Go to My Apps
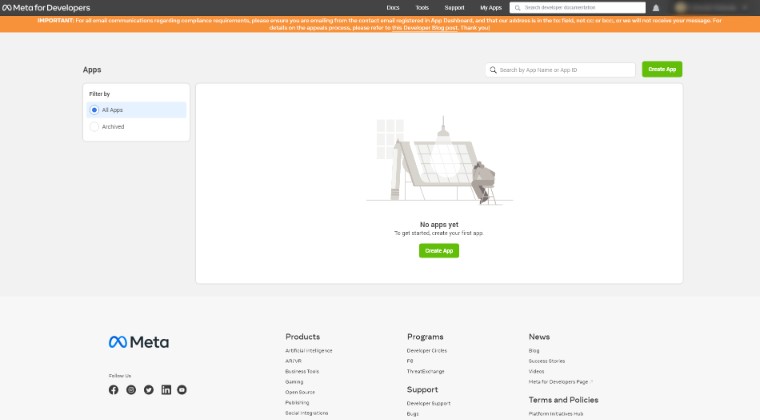 click(x=491, y=8)
